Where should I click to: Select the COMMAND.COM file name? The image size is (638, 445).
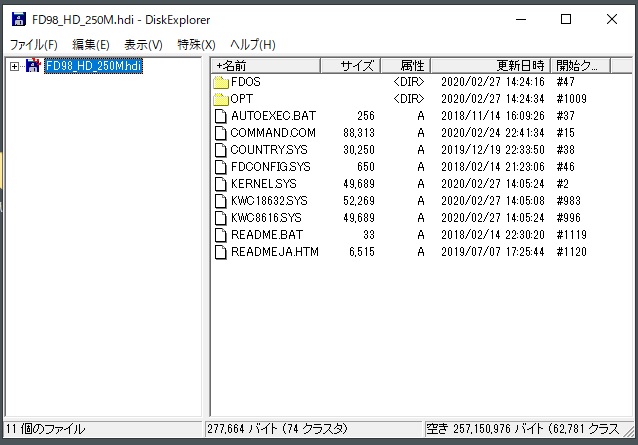pyautogui.click(x=273, y=133)
